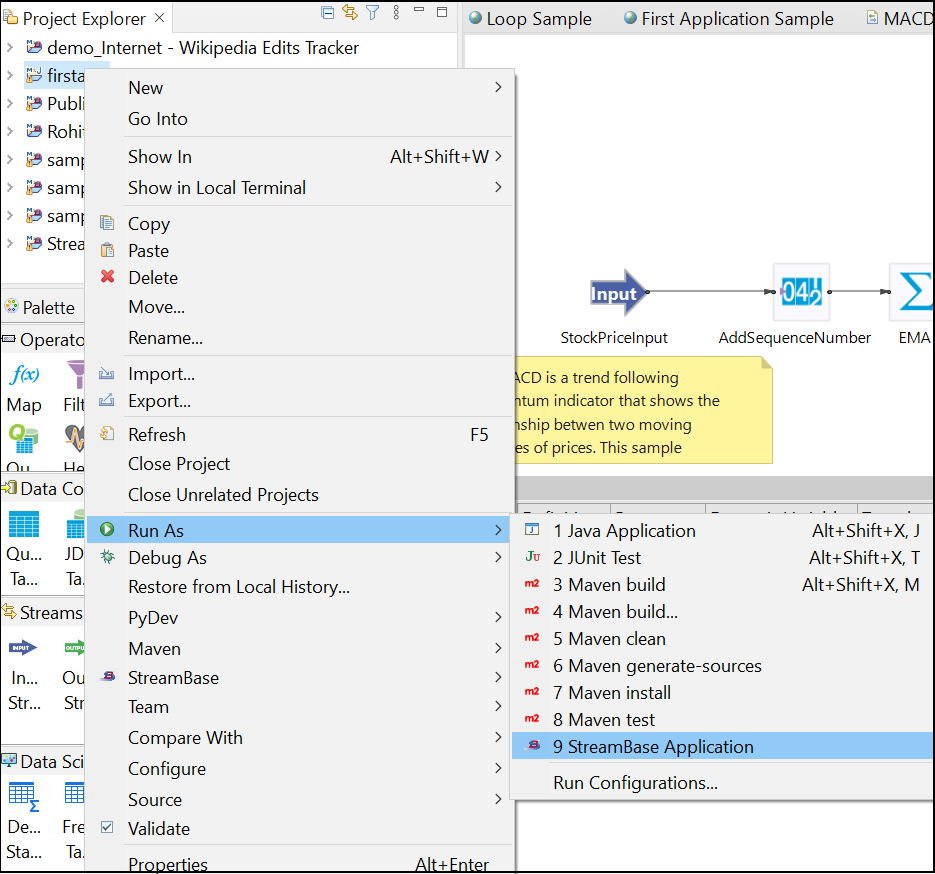Choose Import... menu entry
Viewport: 935px width, 874px height.
(300, 374)
